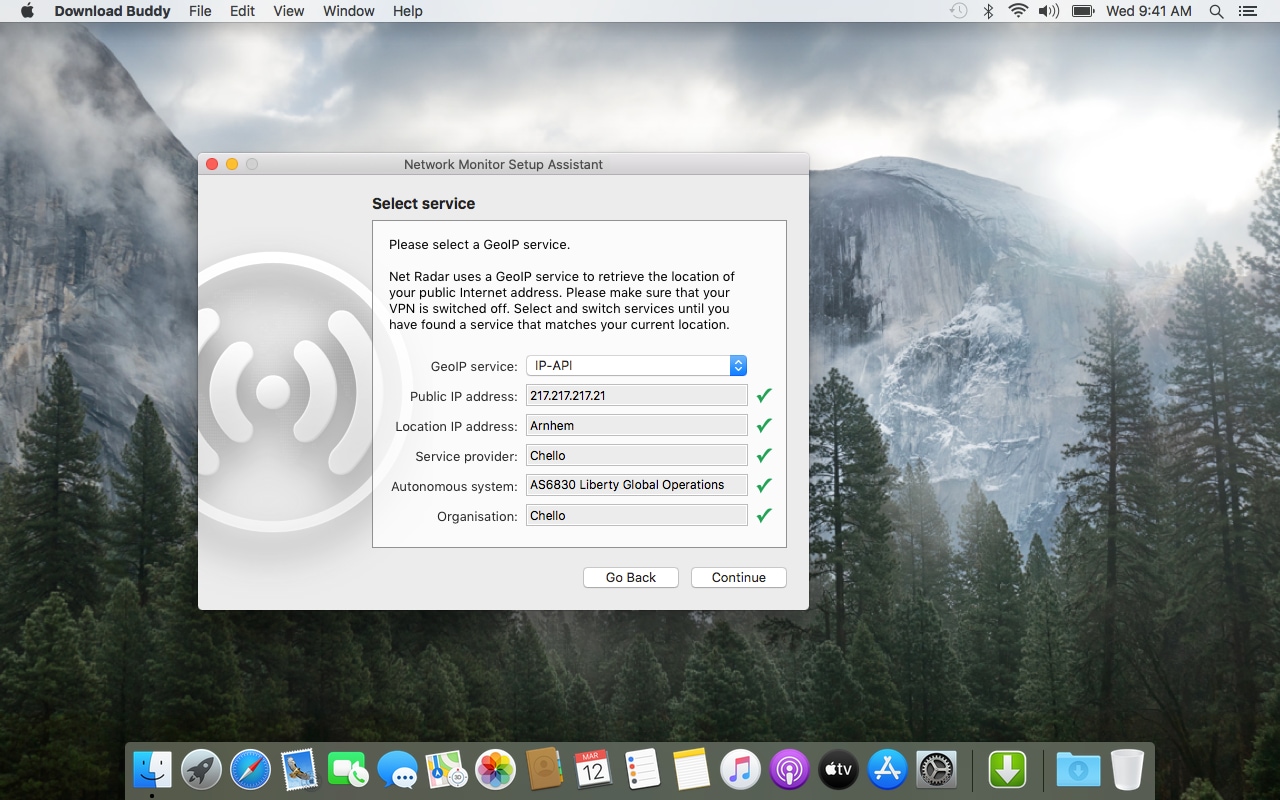Open System Preferences from the Dock
Image resolution: width=1280 pixels, height=800 pixels.
click(x=936, y=770)
